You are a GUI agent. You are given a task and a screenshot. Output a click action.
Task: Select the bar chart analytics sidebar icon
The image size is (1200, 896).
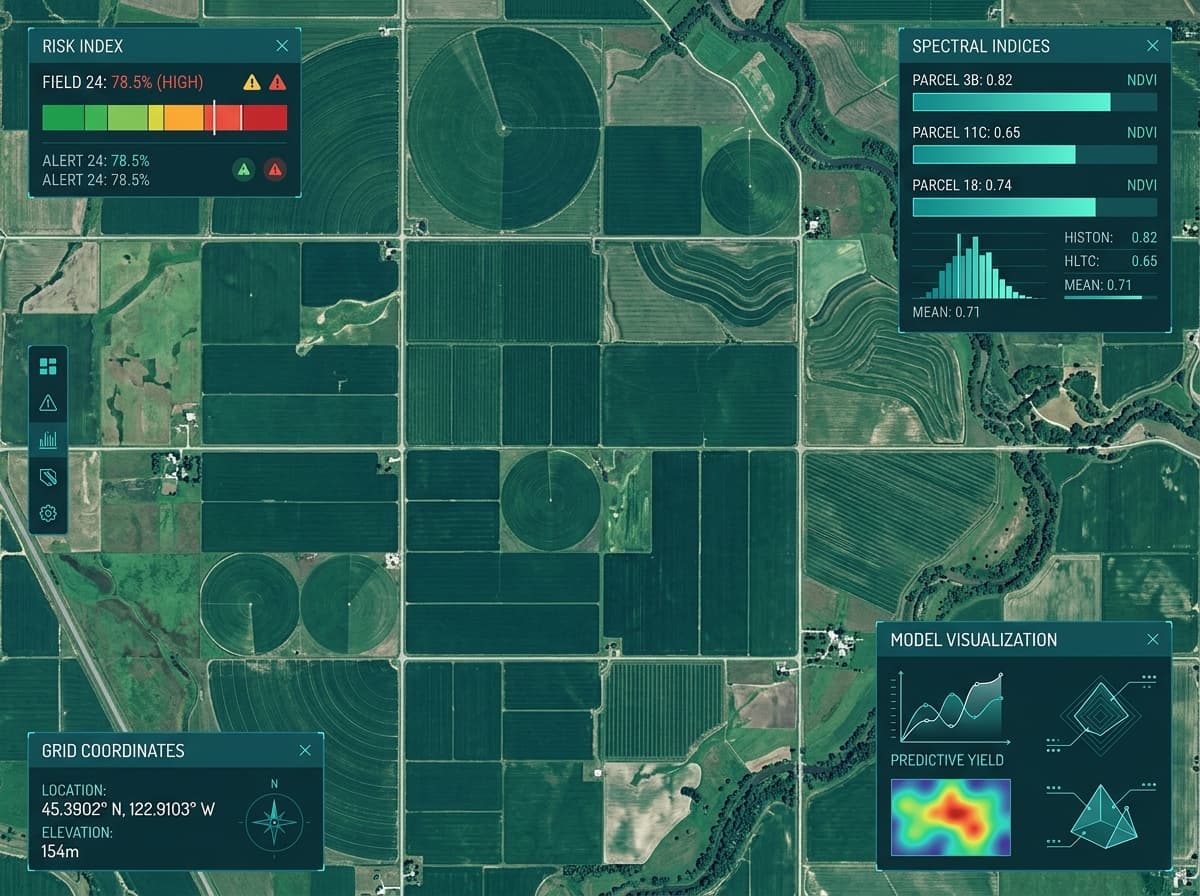[48, 439]
